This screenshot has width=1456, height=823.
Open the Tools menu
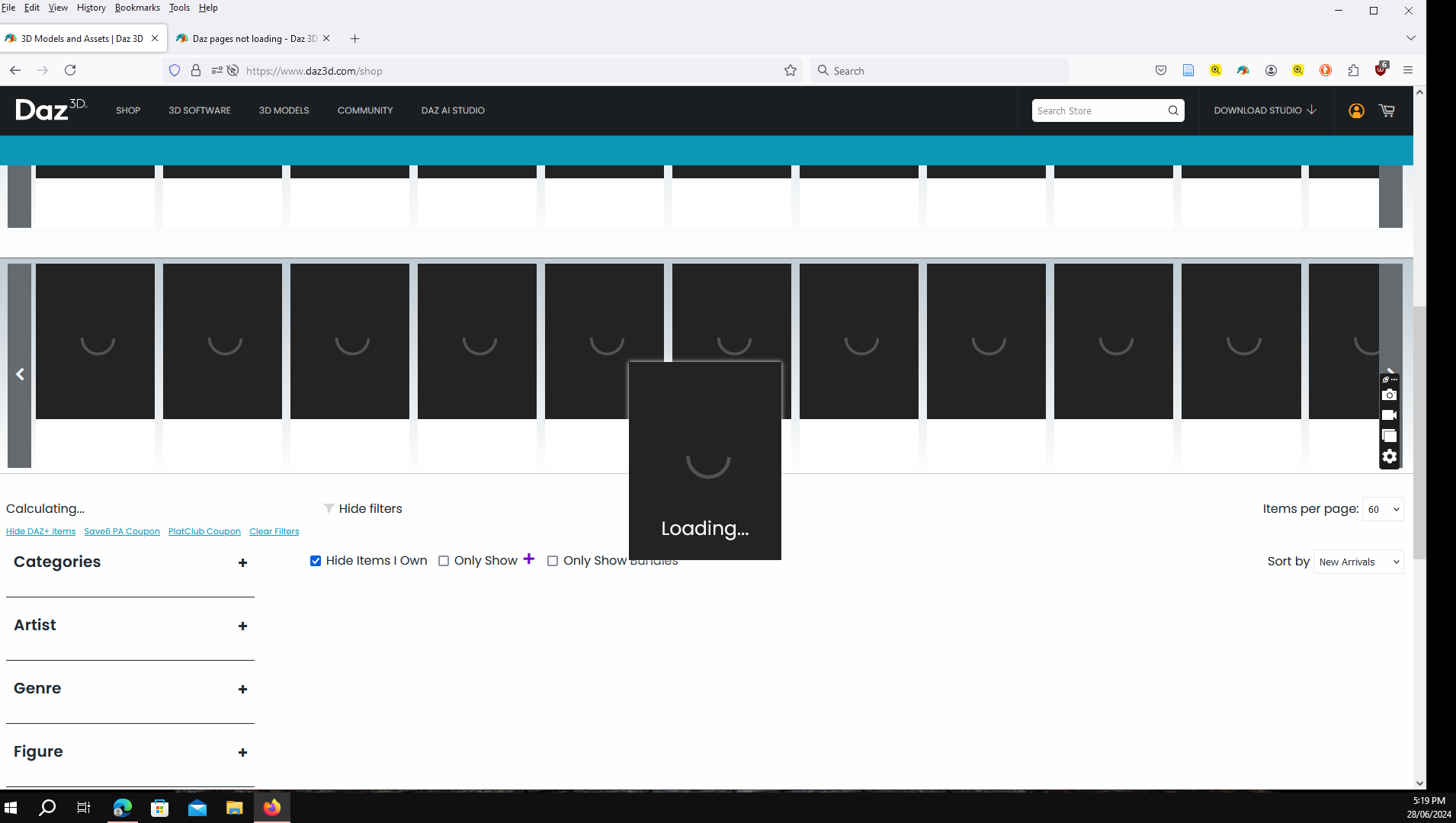click(x=179, y=8)
